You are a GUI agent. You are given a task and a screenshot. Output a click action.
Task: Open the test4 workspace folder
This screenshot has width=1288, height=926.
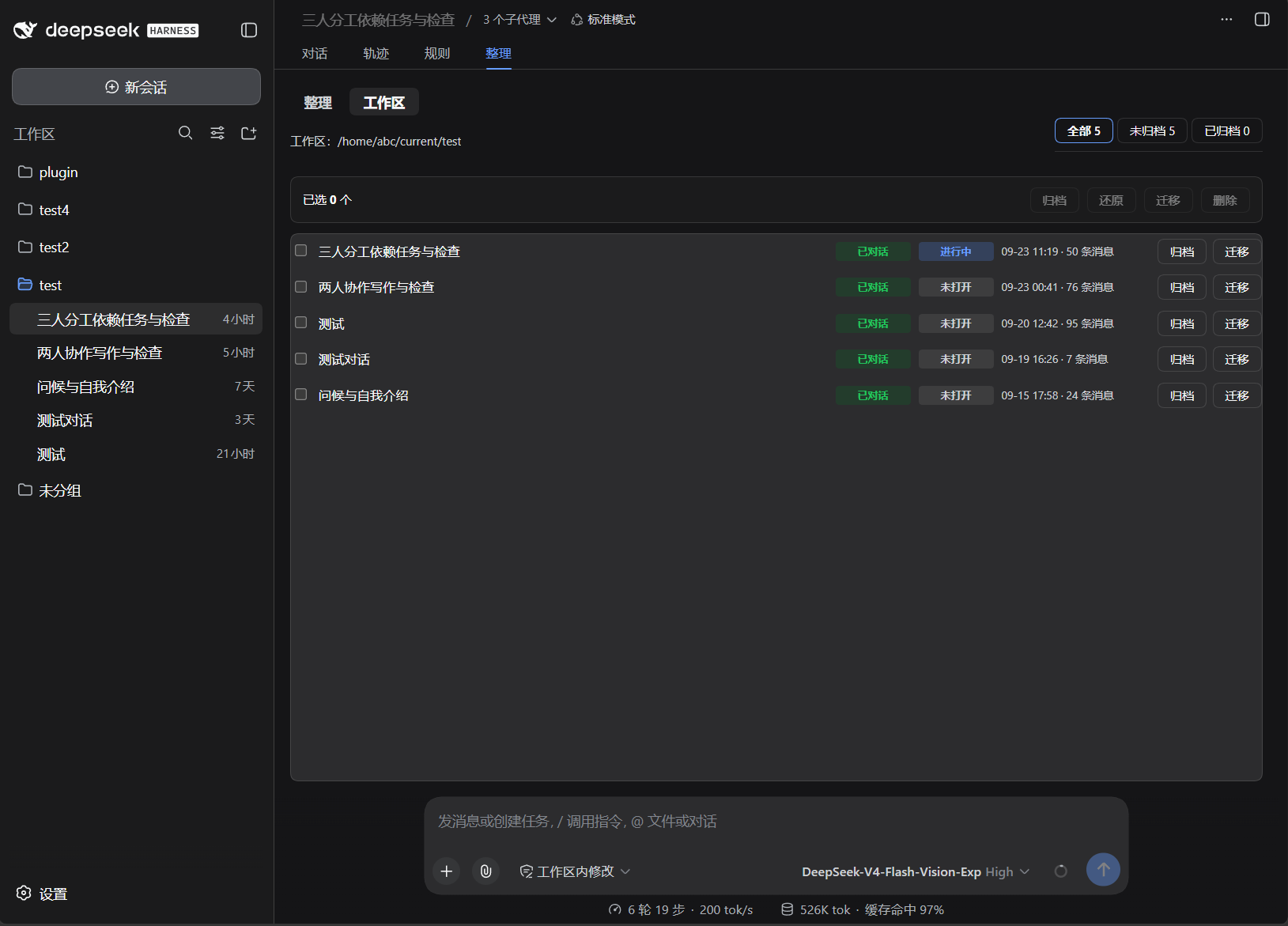click(x=136, y=210)
